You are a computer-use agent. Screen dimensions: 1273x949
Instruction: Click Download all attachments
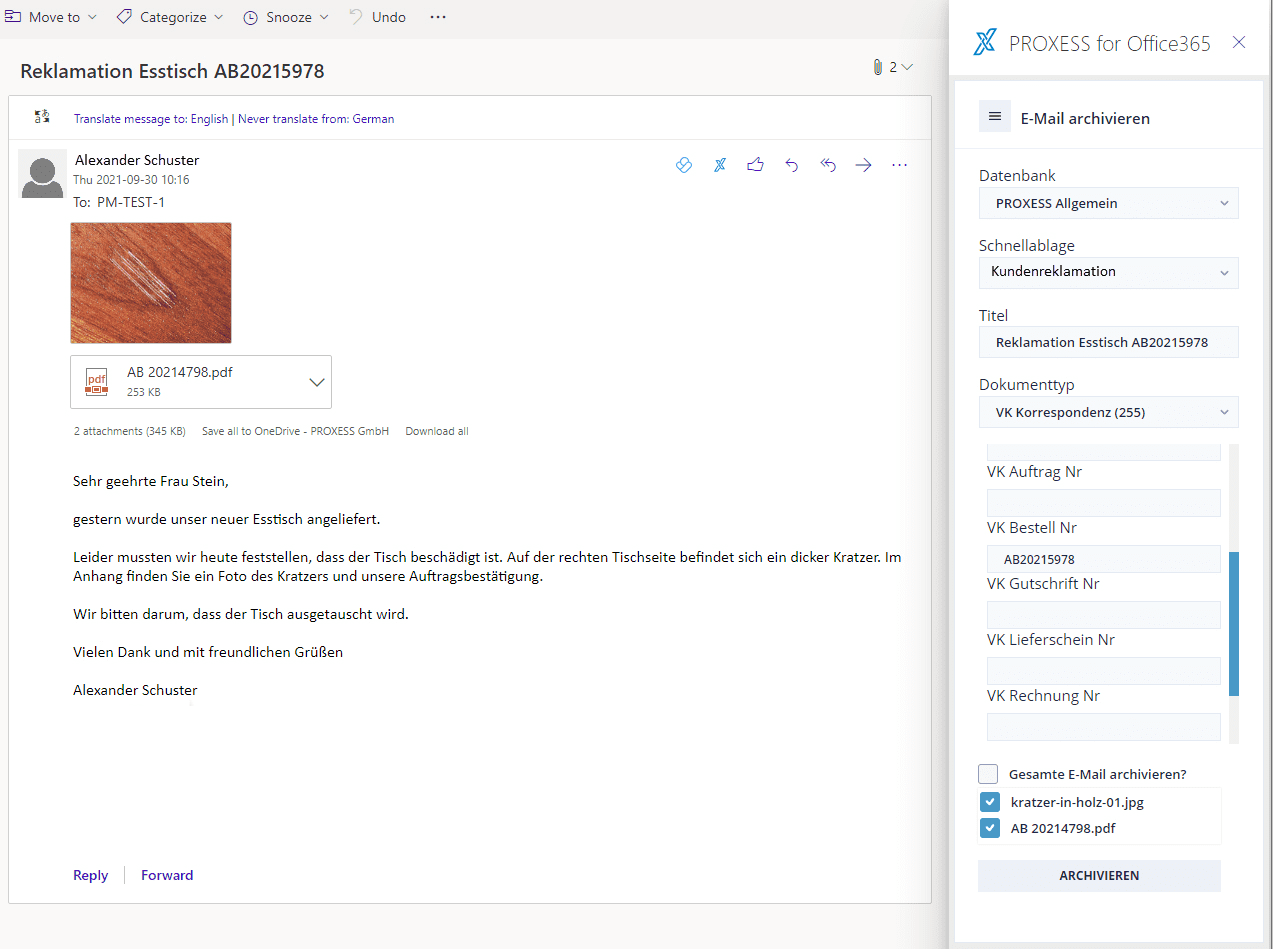437,431
